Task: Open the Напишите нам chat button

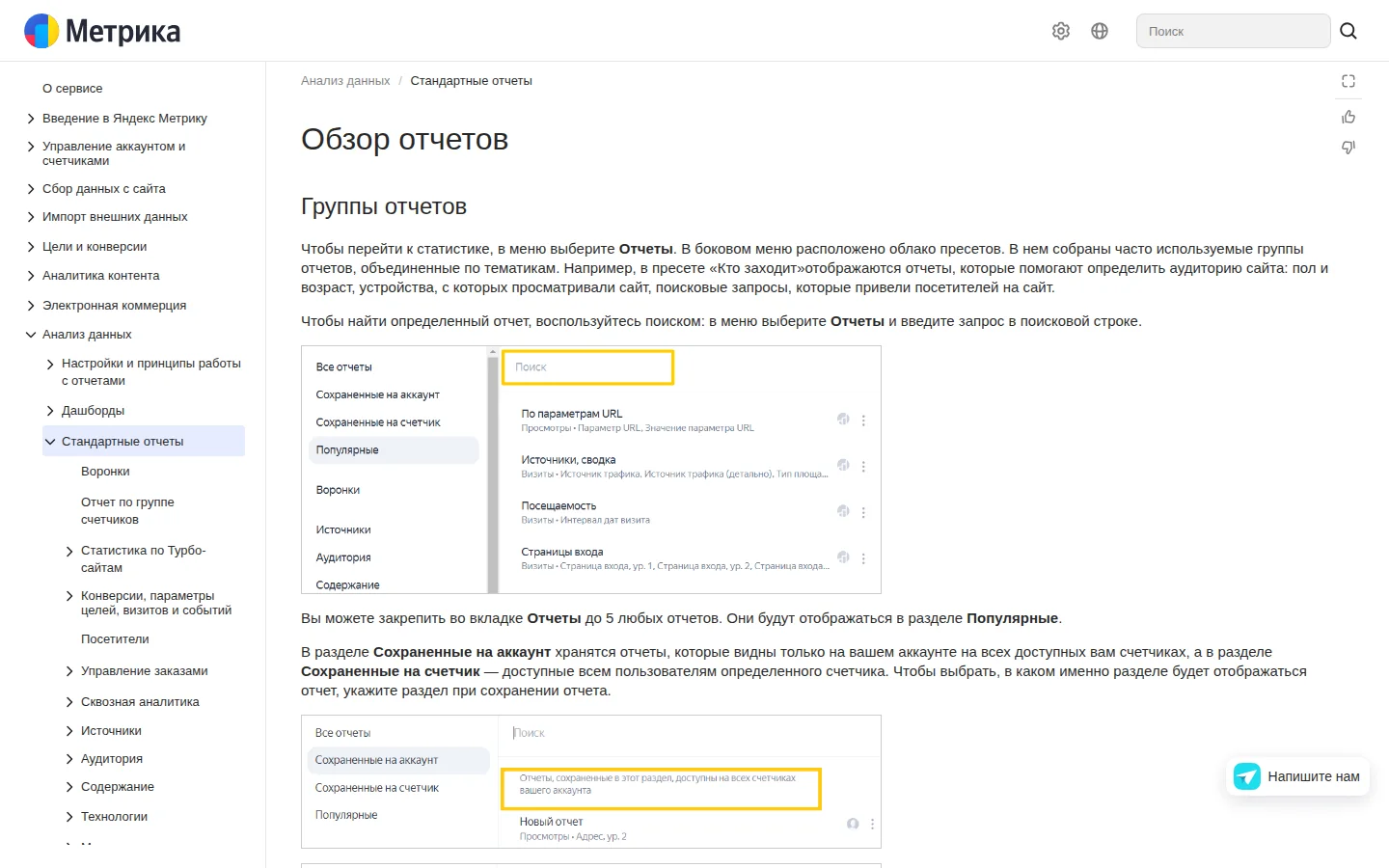Action: pyautogui.click(x=1298, y=776)
